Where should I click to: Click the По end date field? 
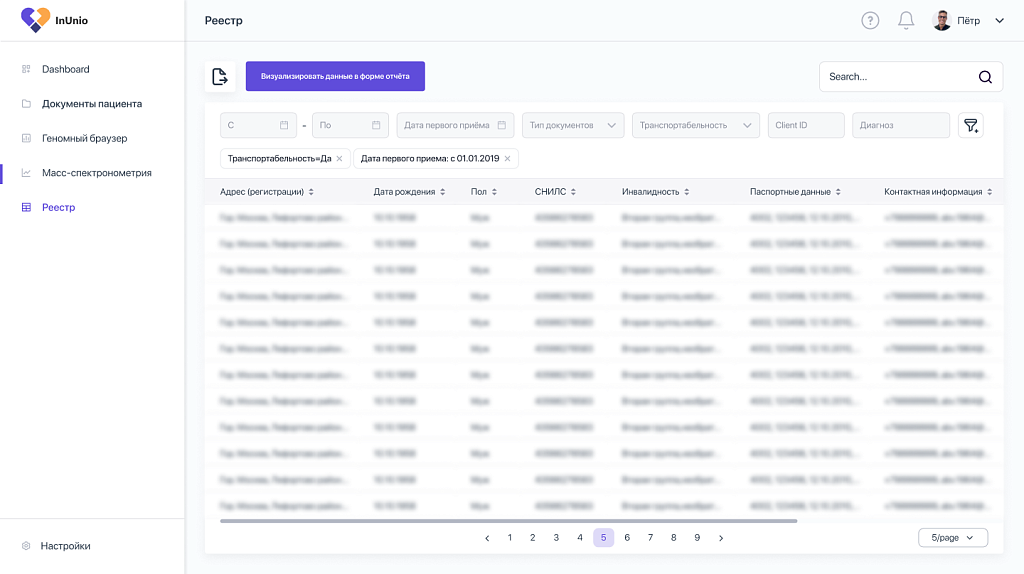click(350, 125)
